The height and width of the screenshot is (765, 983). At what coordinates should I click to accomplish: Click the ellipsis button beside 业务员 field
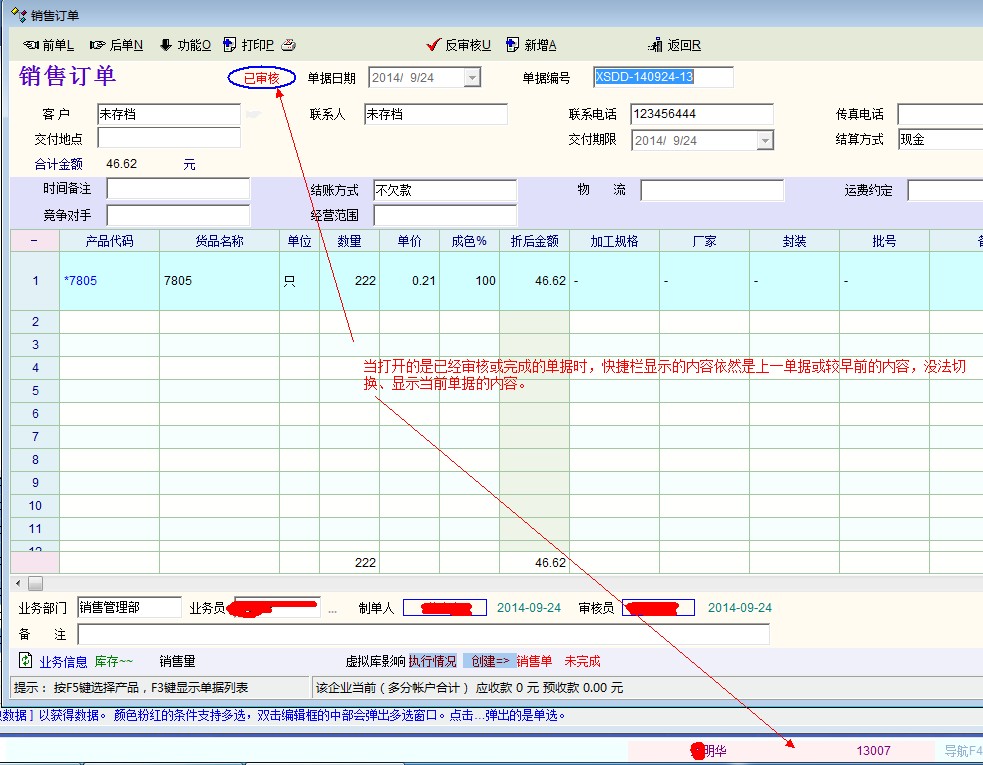coord(332,608)
